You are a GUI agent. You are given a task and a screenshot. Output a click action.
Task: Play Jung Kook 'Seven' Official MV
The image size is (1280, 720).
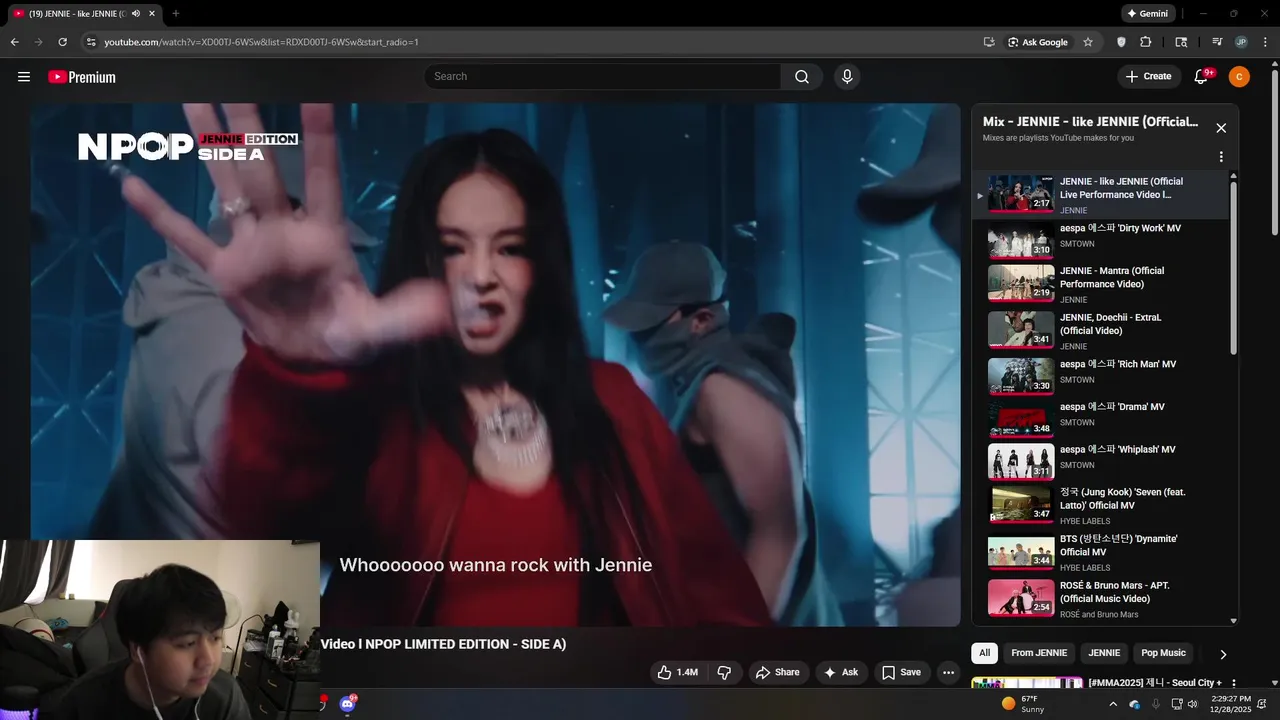pos(1100,506)
